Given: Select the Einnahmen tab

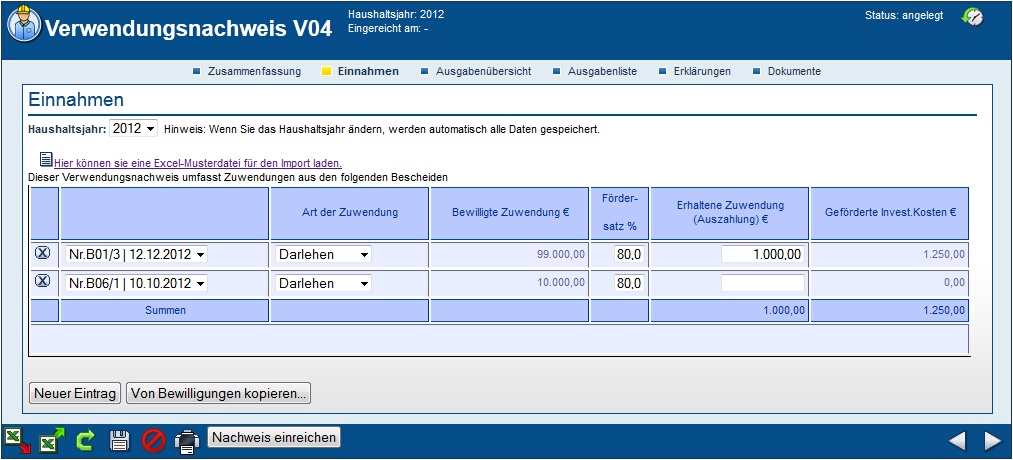Looking at the screenshot, I should point(368,72).
